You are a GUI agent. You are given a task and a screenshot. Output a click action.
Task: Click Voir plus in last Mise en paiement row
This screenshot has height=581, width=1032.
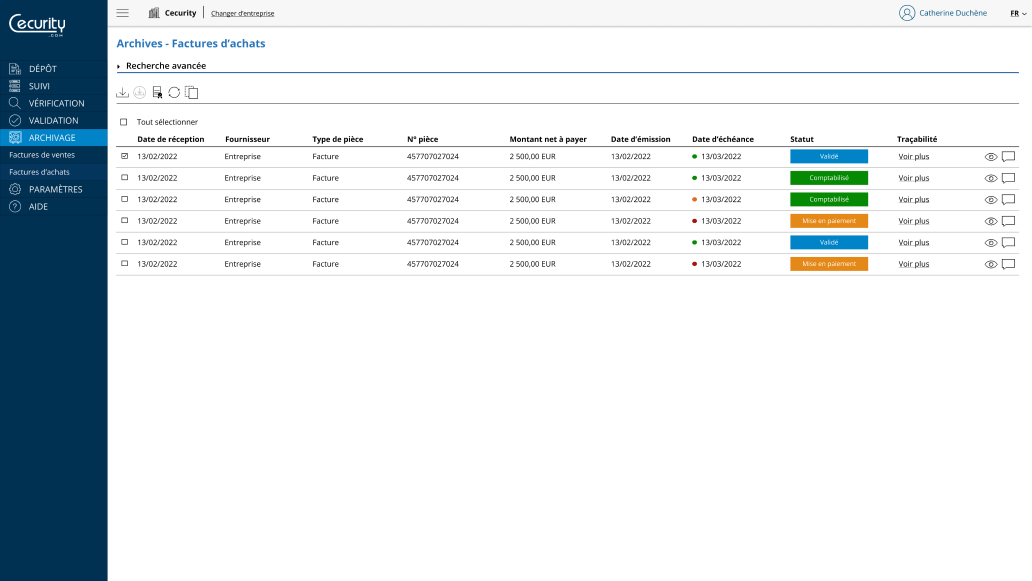[914, 264]
